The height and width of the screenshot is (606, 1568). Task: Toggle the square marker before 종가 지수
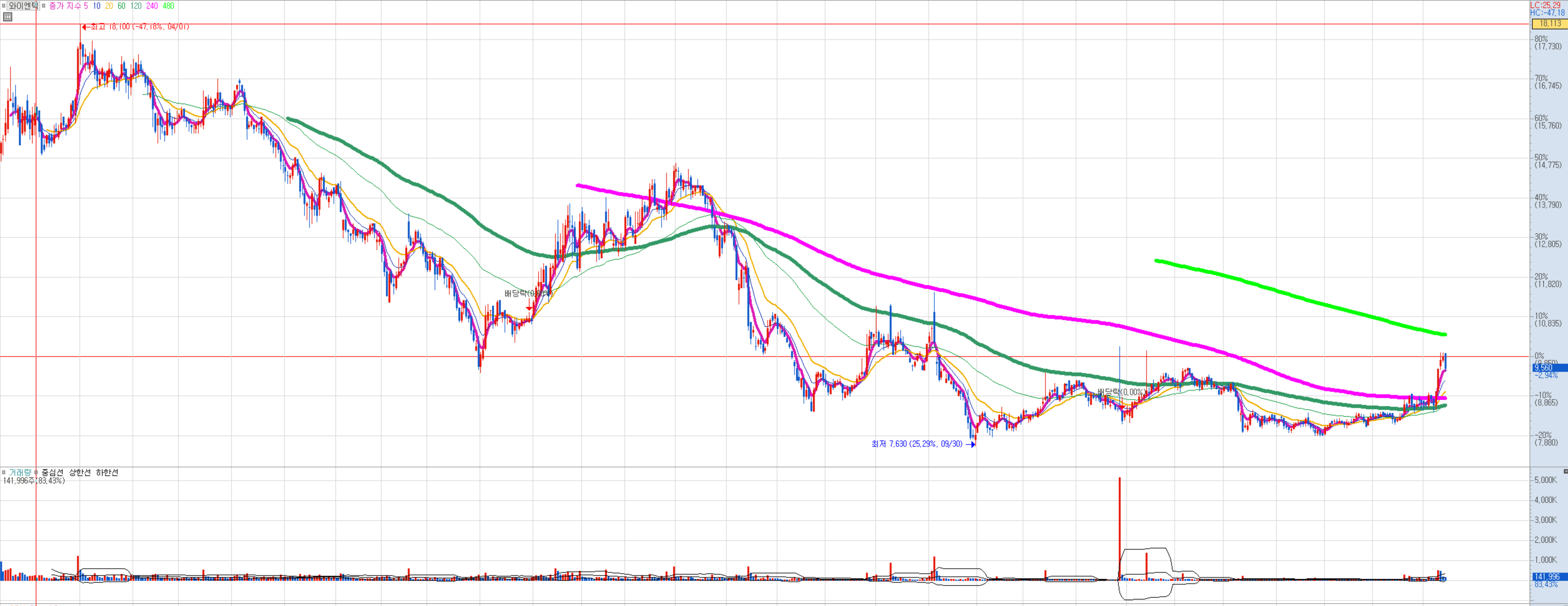(x=44, y=6)
